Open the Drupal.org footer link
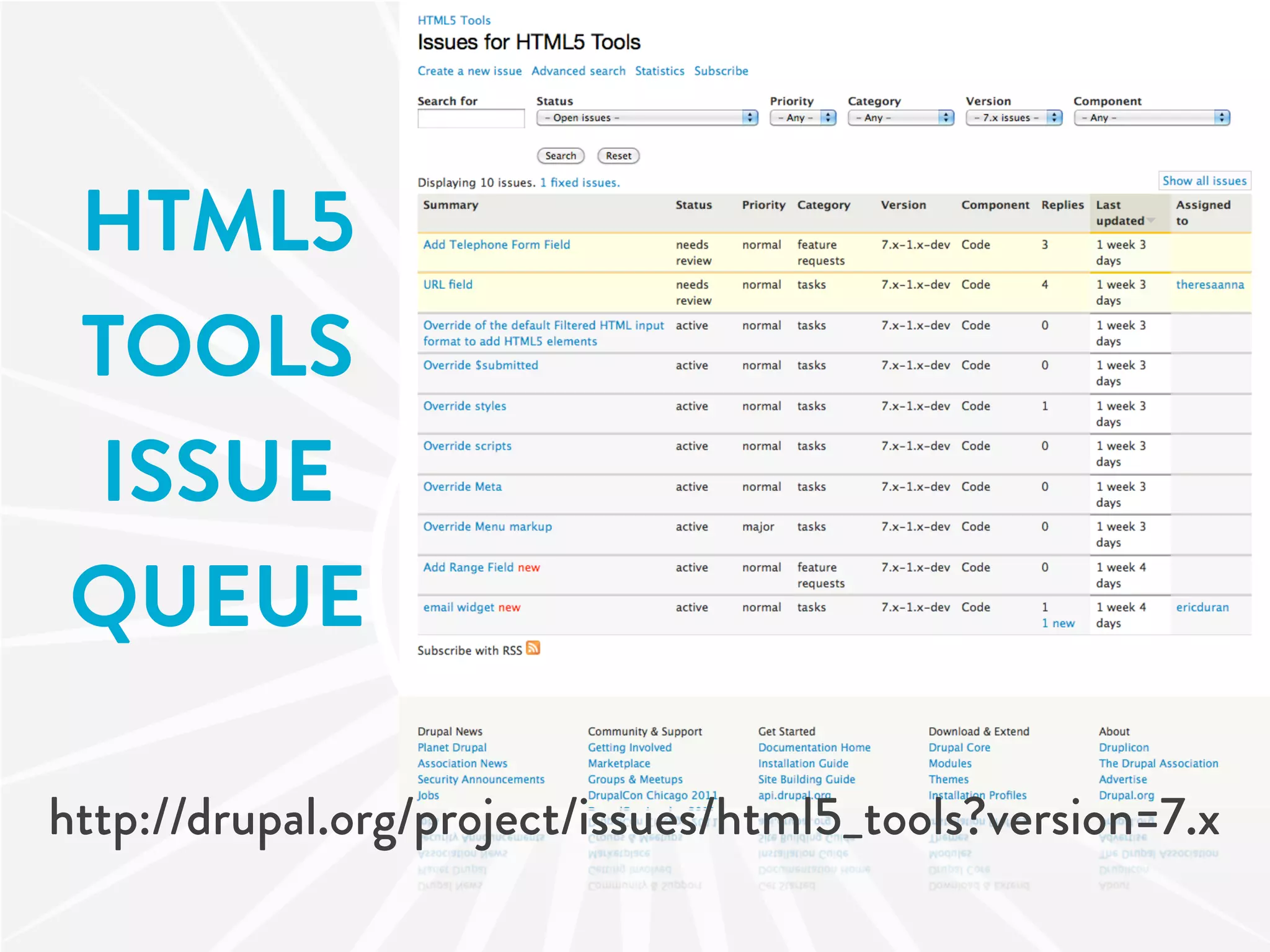This screenshot has width=1270, height=952. pos(1126,796)
